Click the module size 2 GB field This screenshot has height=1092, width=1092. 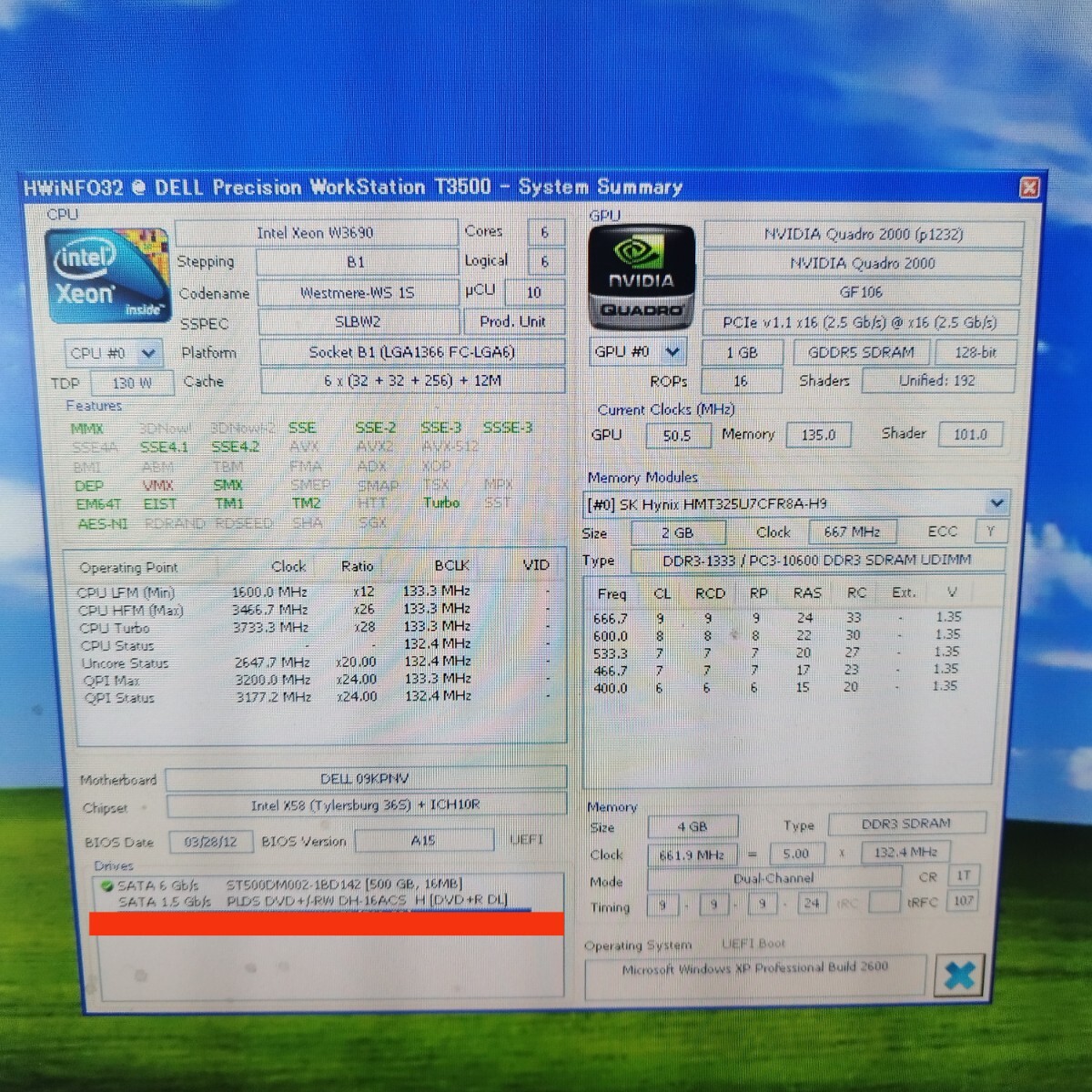677,532
